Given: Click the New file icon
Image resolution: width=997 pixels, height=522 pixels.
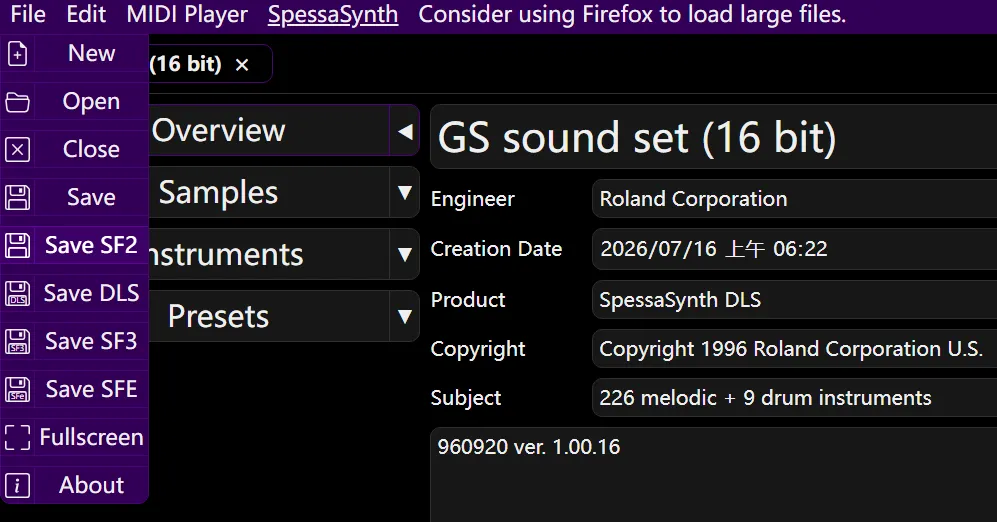Looking at the screenshot, I should (x=17, y=54).
